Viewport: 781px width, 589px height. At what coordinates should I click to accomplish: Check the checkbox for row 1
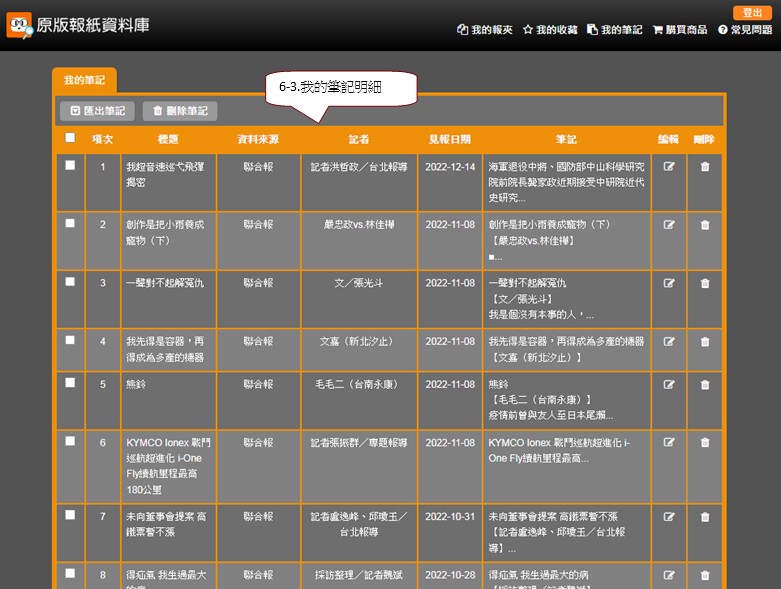pos(70,166)
